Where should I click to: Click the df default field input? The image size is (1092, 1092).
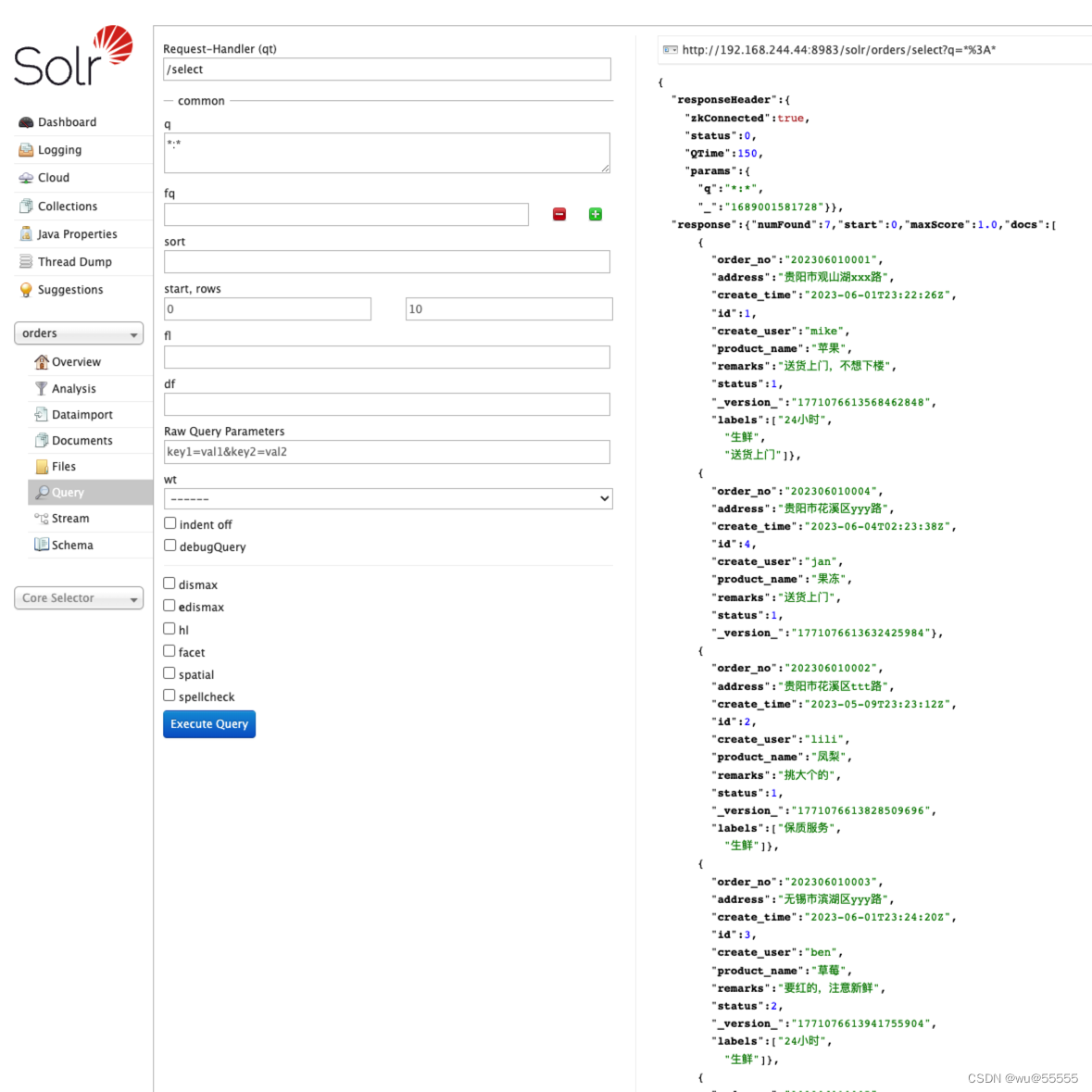click(x=387, y=405)
